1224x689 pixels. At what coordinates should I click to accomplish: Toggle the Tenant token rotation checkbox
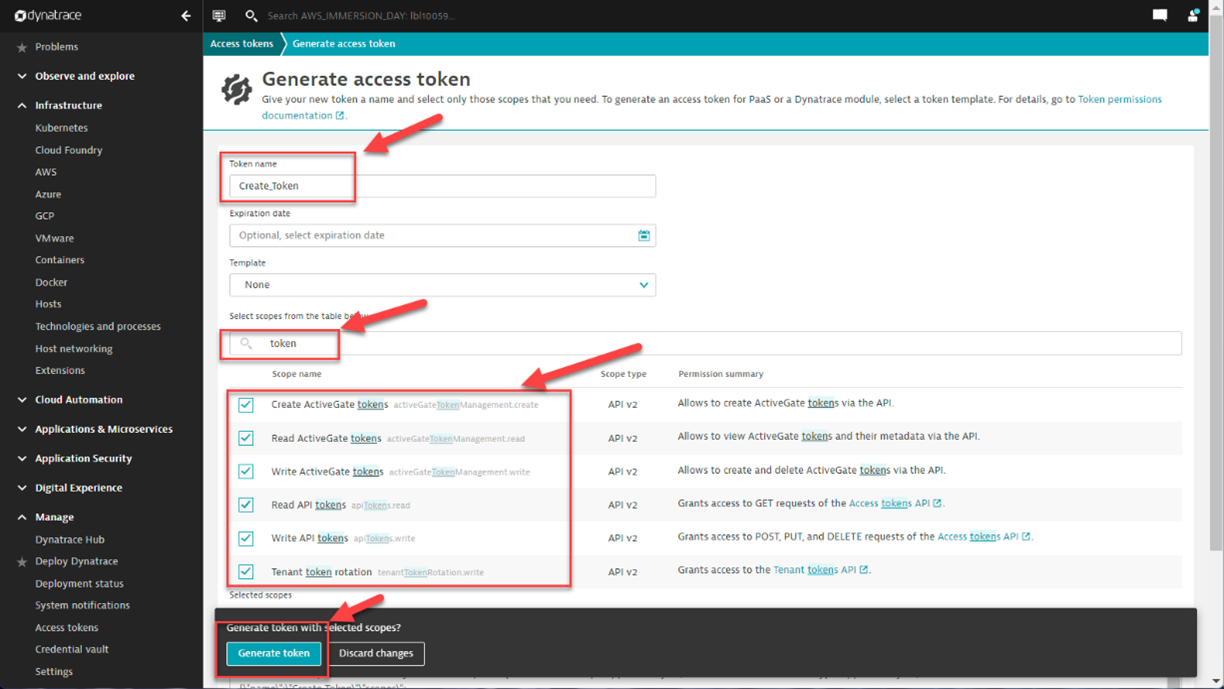246,572
